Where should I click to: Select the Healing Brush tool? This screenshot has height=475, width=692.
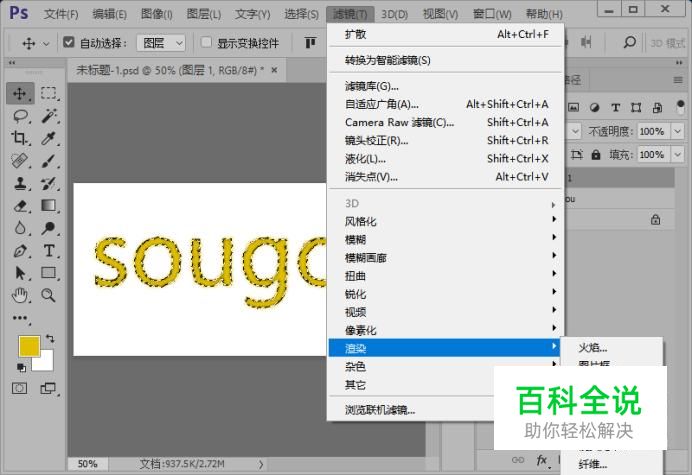[19, 161]
